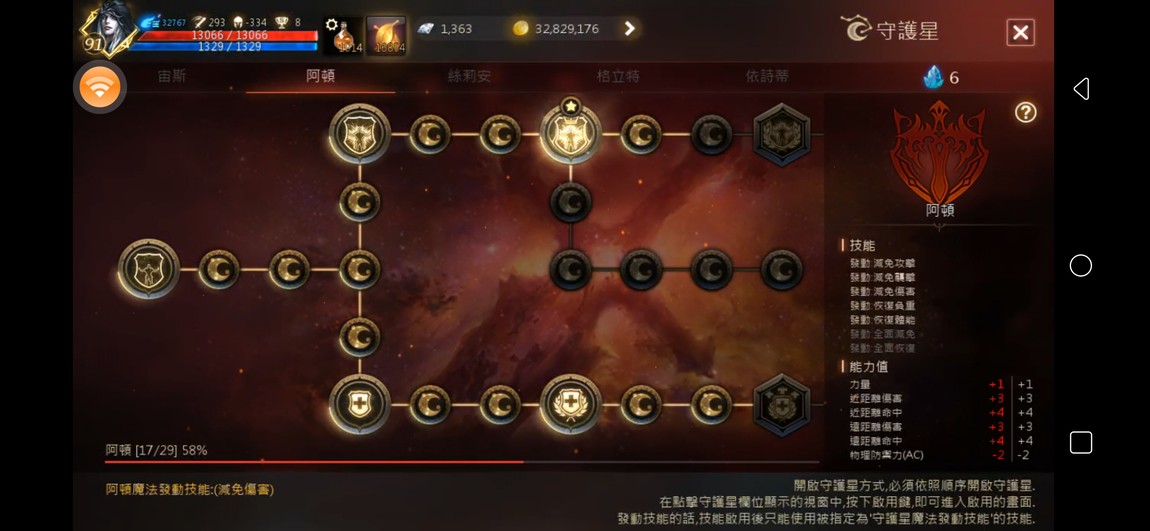This screenshot has height=531, width=1150.
Task: Switch to the 宙斯 tab
Action: click(172, 76)
